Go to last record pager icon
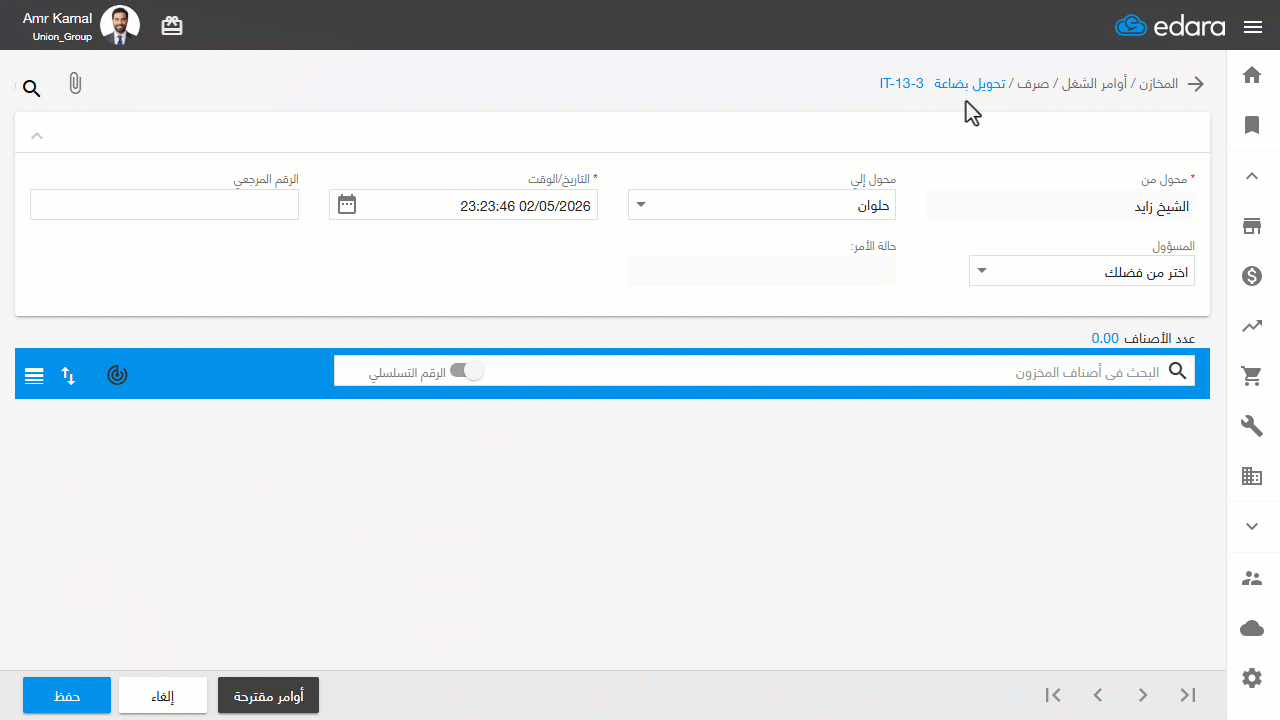This screenshot has height=720, width=1280. [1188, 695]
